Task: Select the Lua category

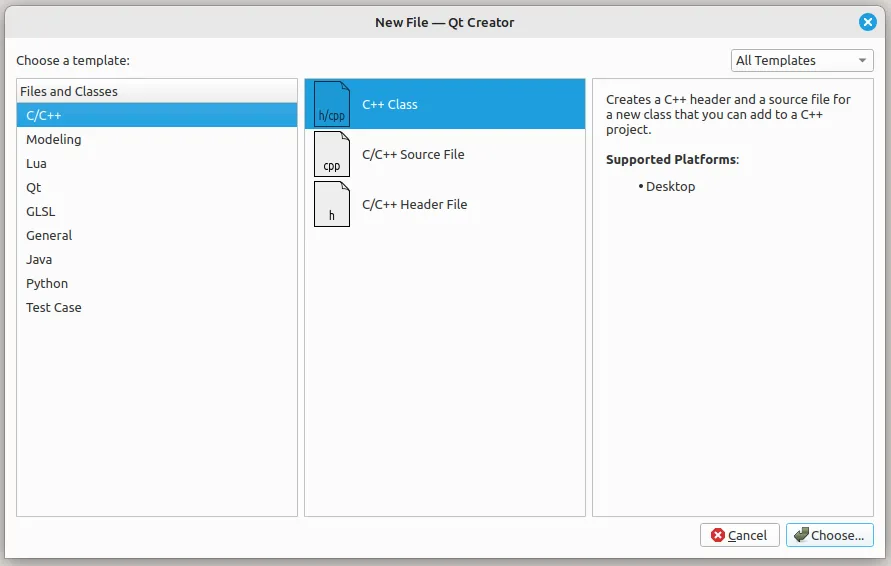Action: pyautogui.click(x=157, y=163)
